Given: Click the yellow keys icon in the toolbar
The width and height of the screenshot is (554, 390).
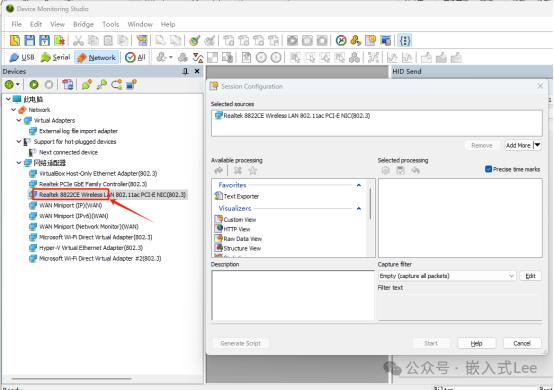Looking at the screenshot, I should (355, 41).
